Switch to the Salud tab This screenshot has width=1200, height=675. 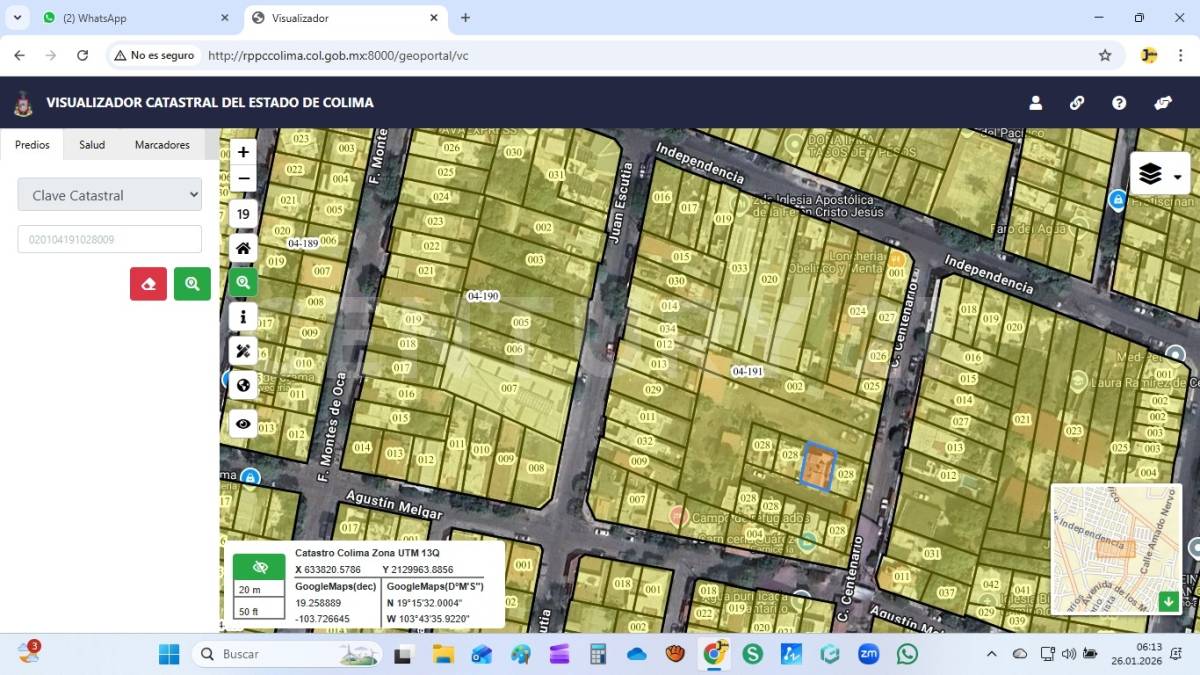coord(92,145)
